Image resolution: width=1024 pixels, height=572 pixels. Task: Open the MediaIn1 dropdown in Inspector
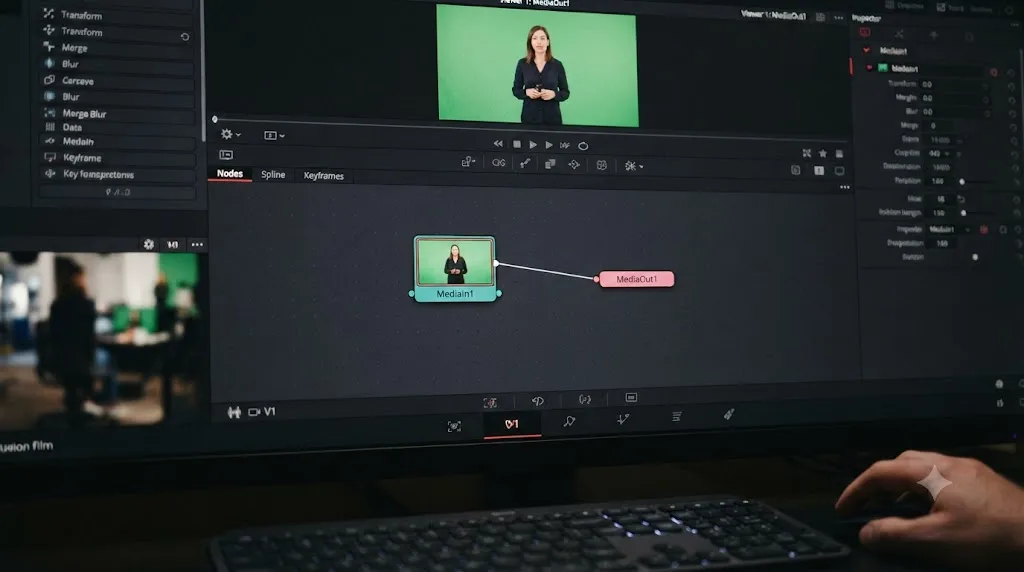point(950,229)
